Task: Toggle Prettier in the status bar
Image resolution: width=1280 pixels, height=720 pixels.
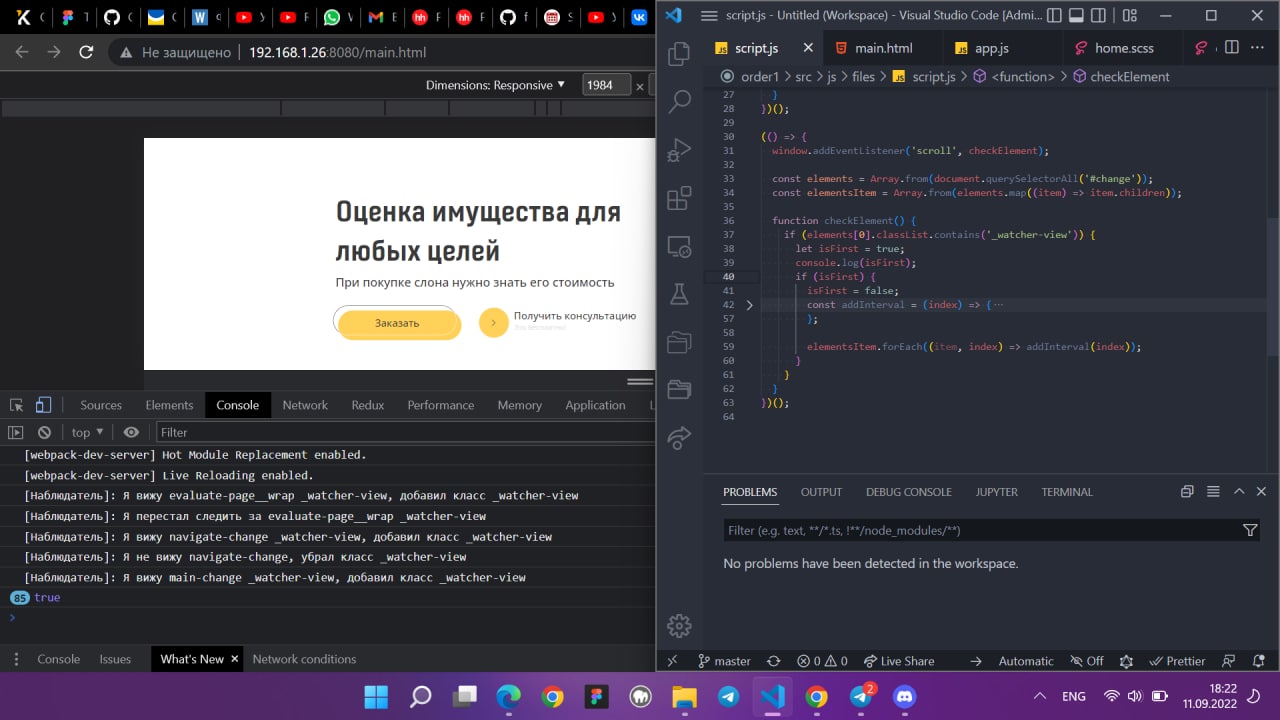Action: click(x=1177, y=661)
